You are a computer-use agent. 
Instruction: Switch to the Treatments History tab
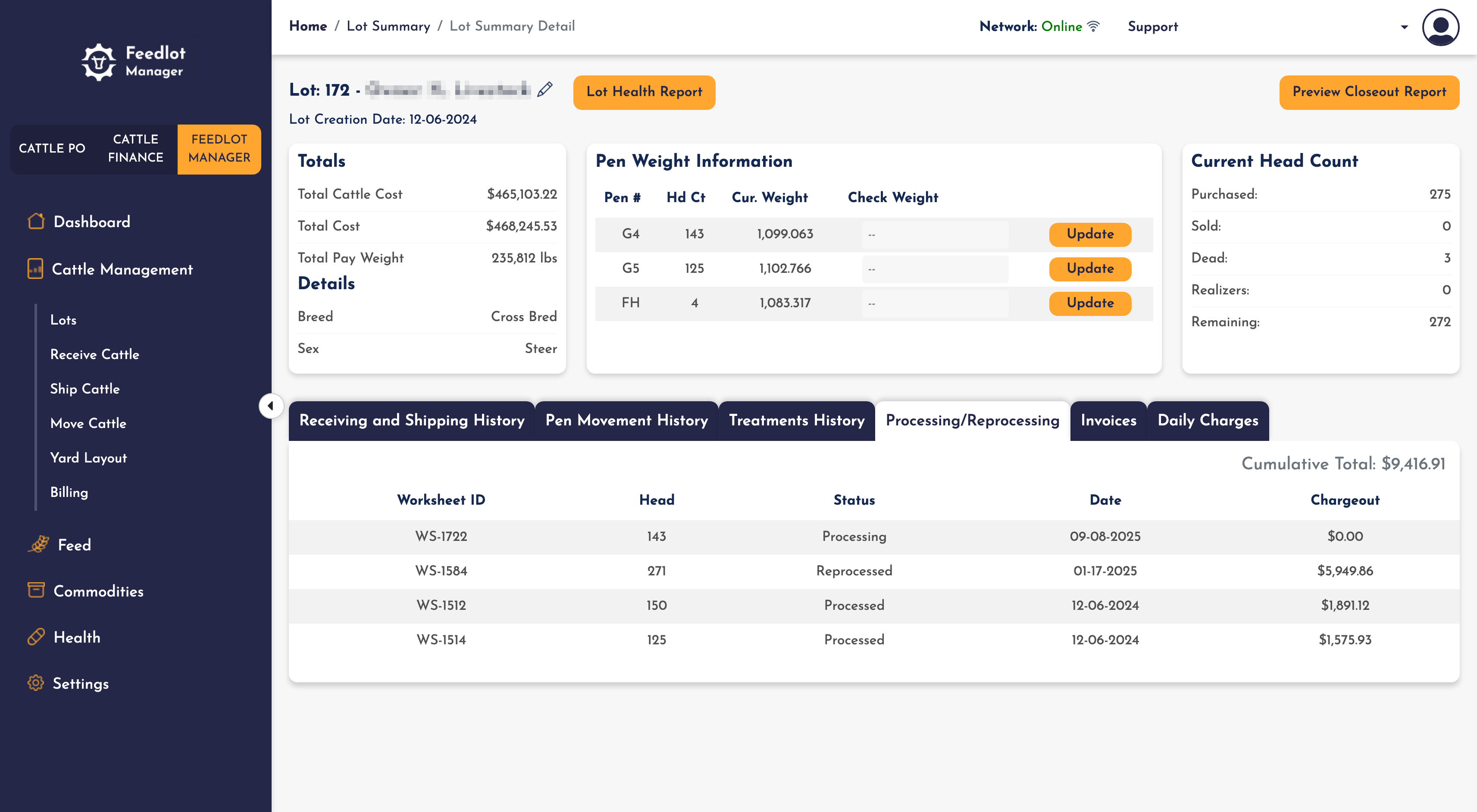click(x=796, y=421)
